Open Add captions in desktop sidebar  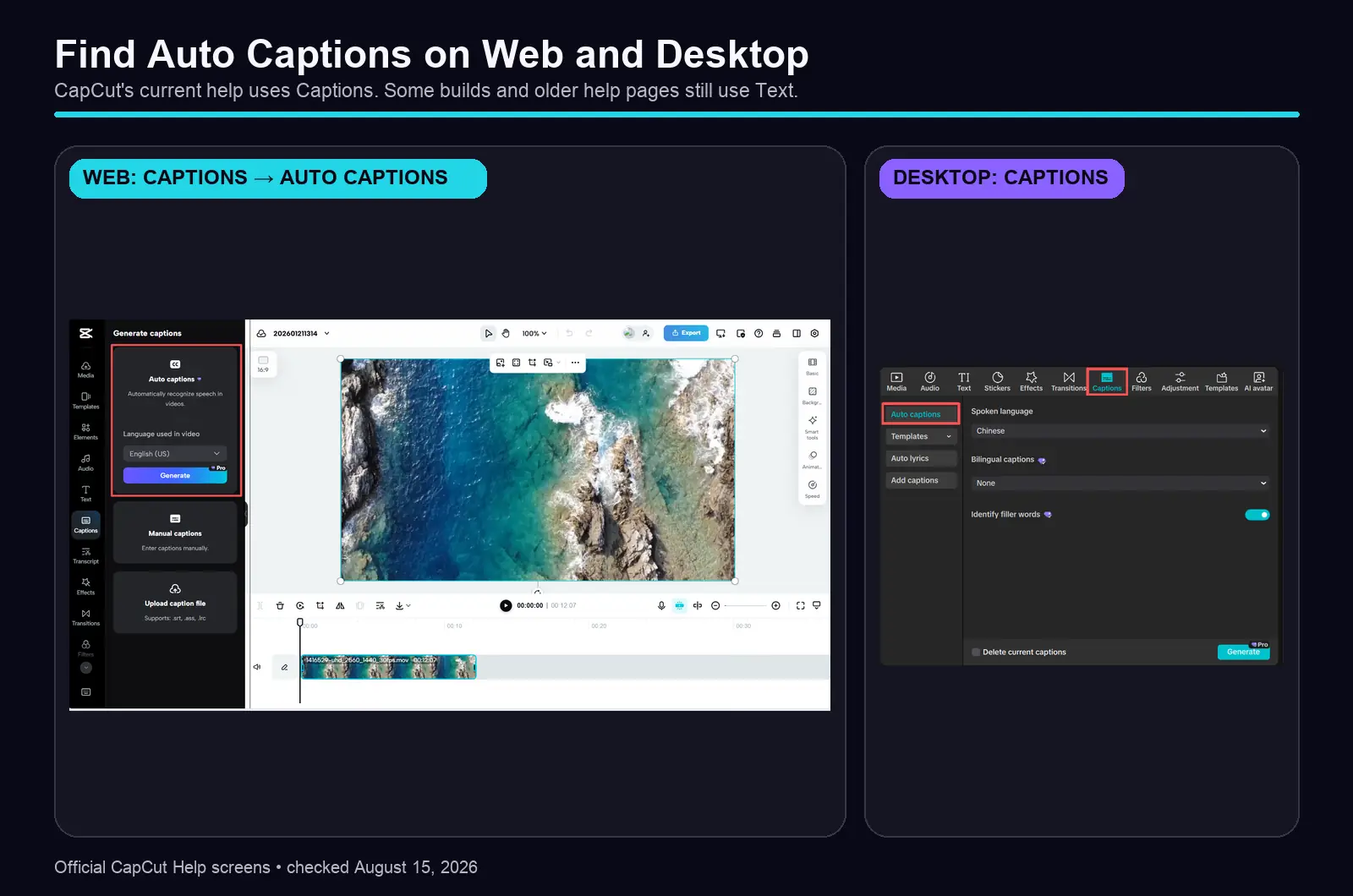(x=922, y=480)
